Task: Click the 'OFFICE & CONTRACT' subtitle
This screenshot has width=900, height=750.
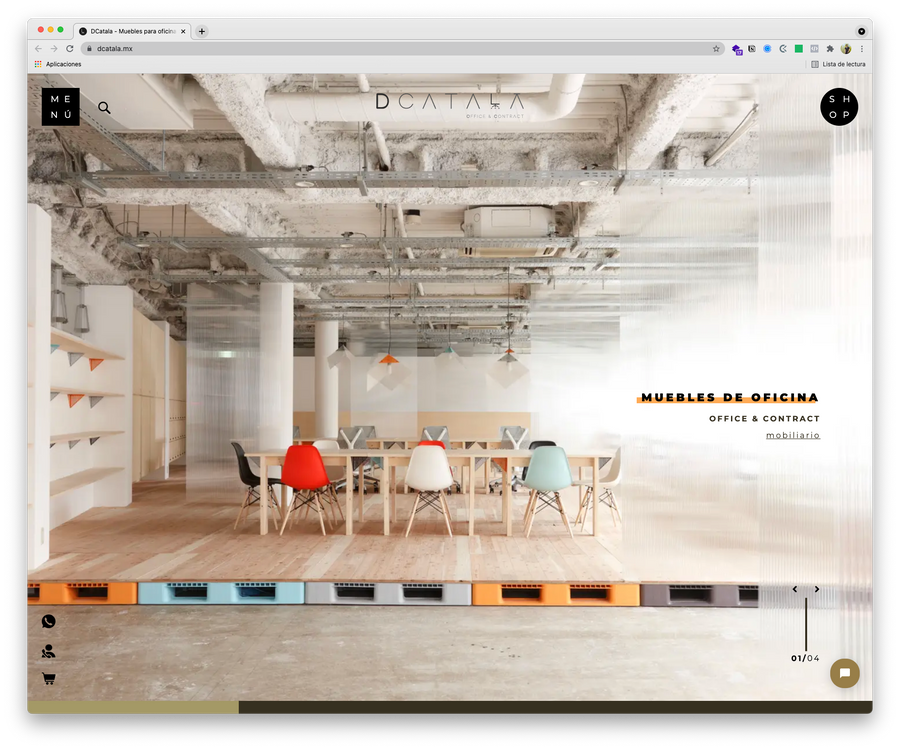Action: pyautogui.click(x=764, y=418)
